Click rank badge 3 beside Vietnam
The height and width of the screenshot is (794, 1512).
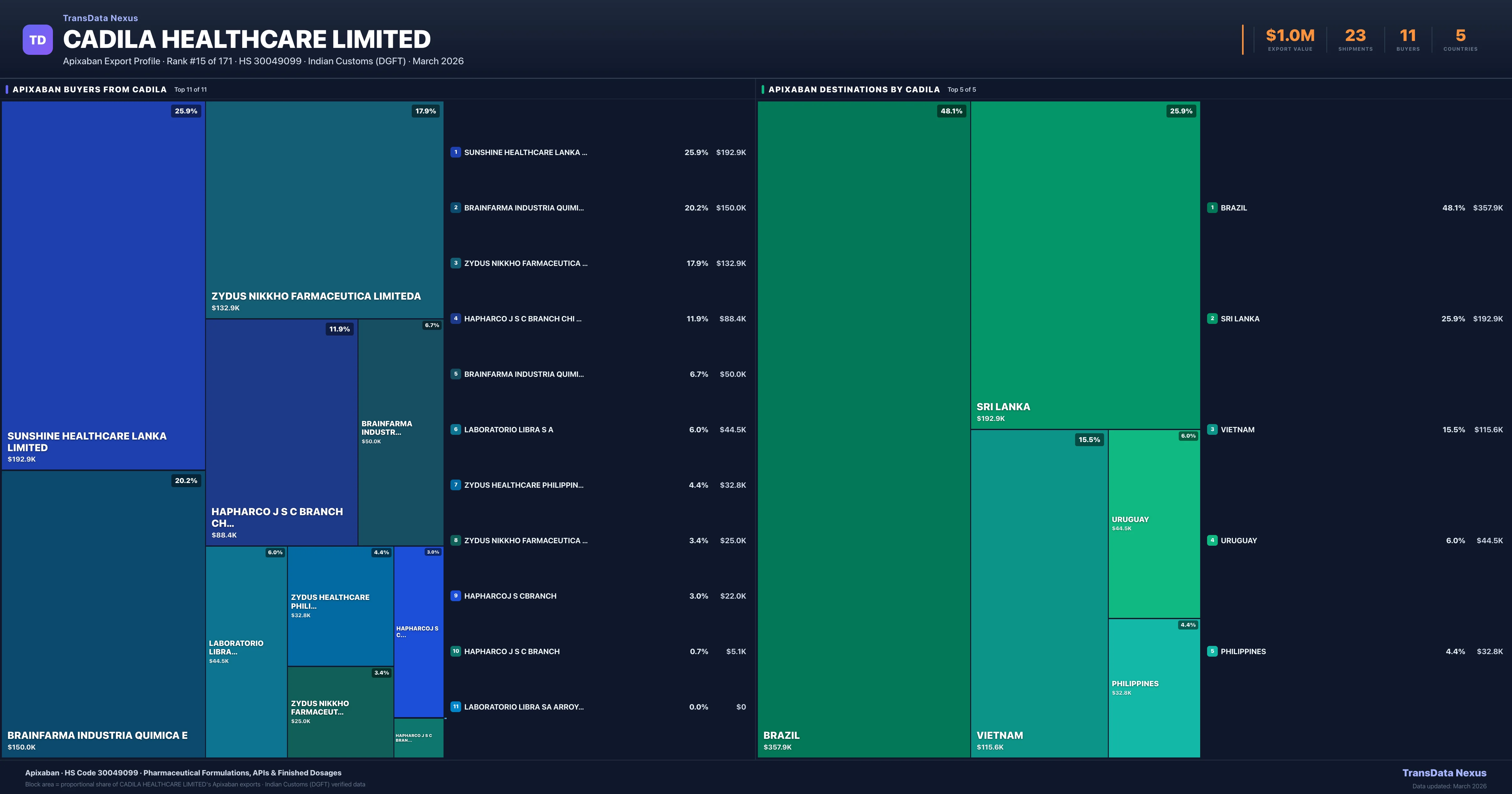pos(1212,429)
